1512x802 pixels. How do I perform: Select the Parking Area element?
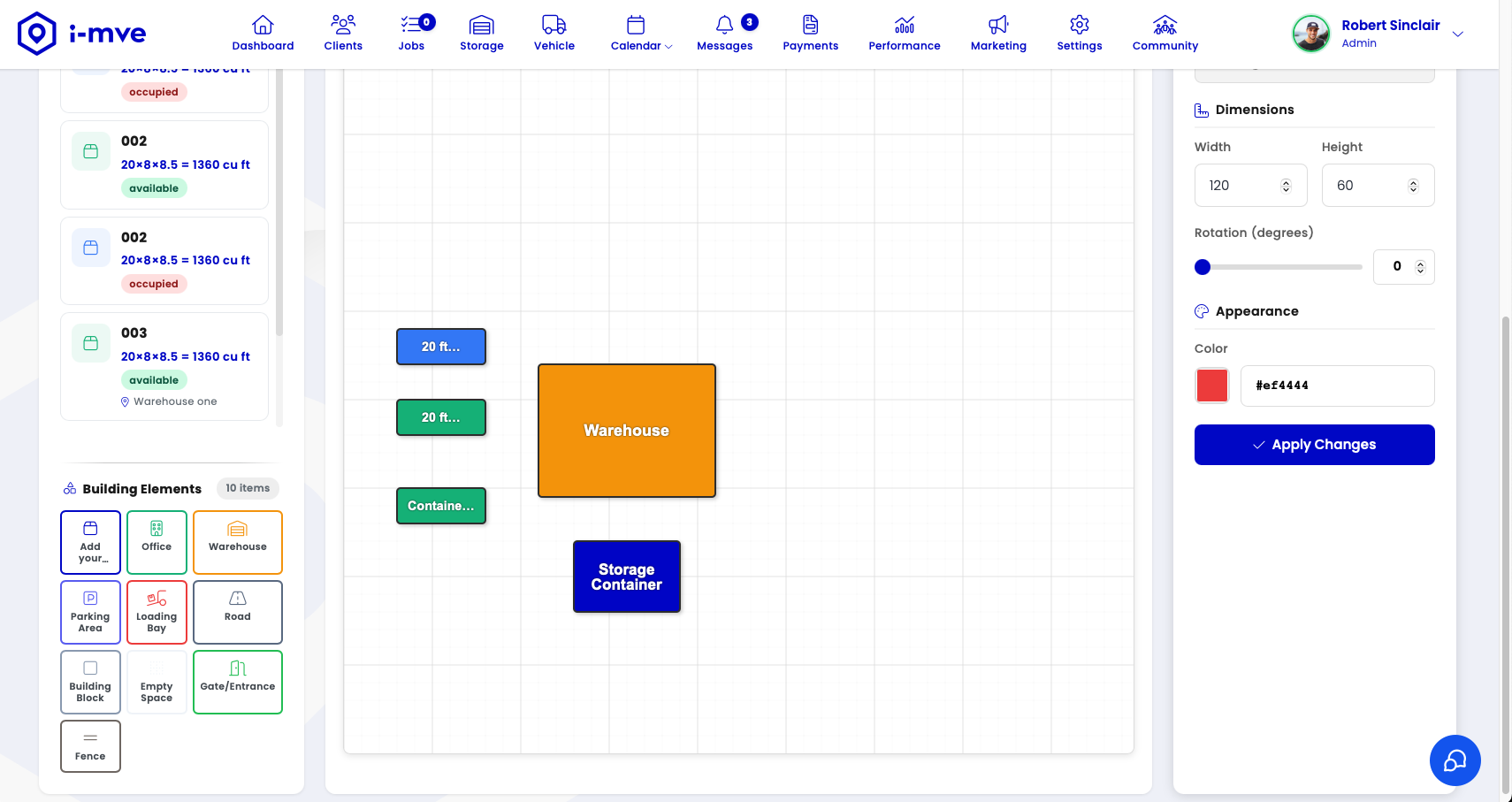pyautogui.click(x=90, y=612)
